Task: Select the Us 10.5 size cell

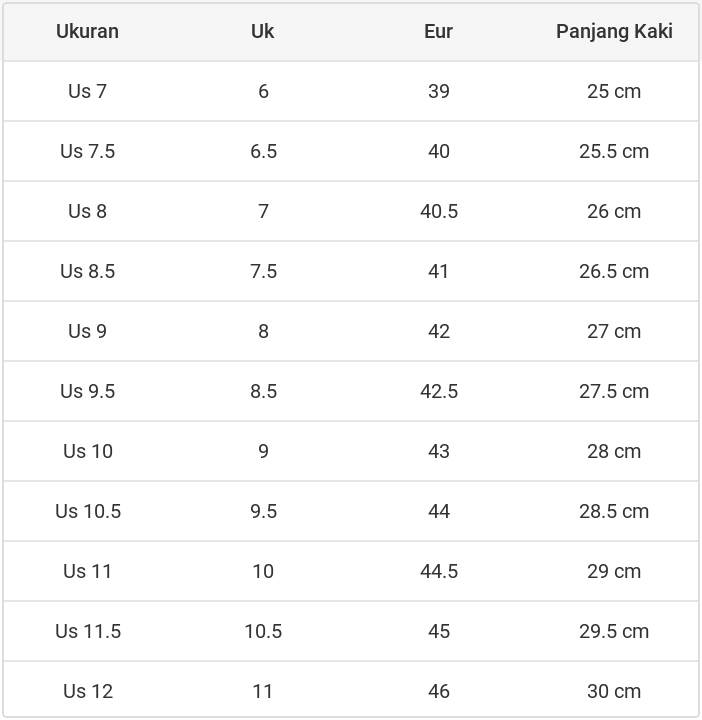Action: point(87,511)
